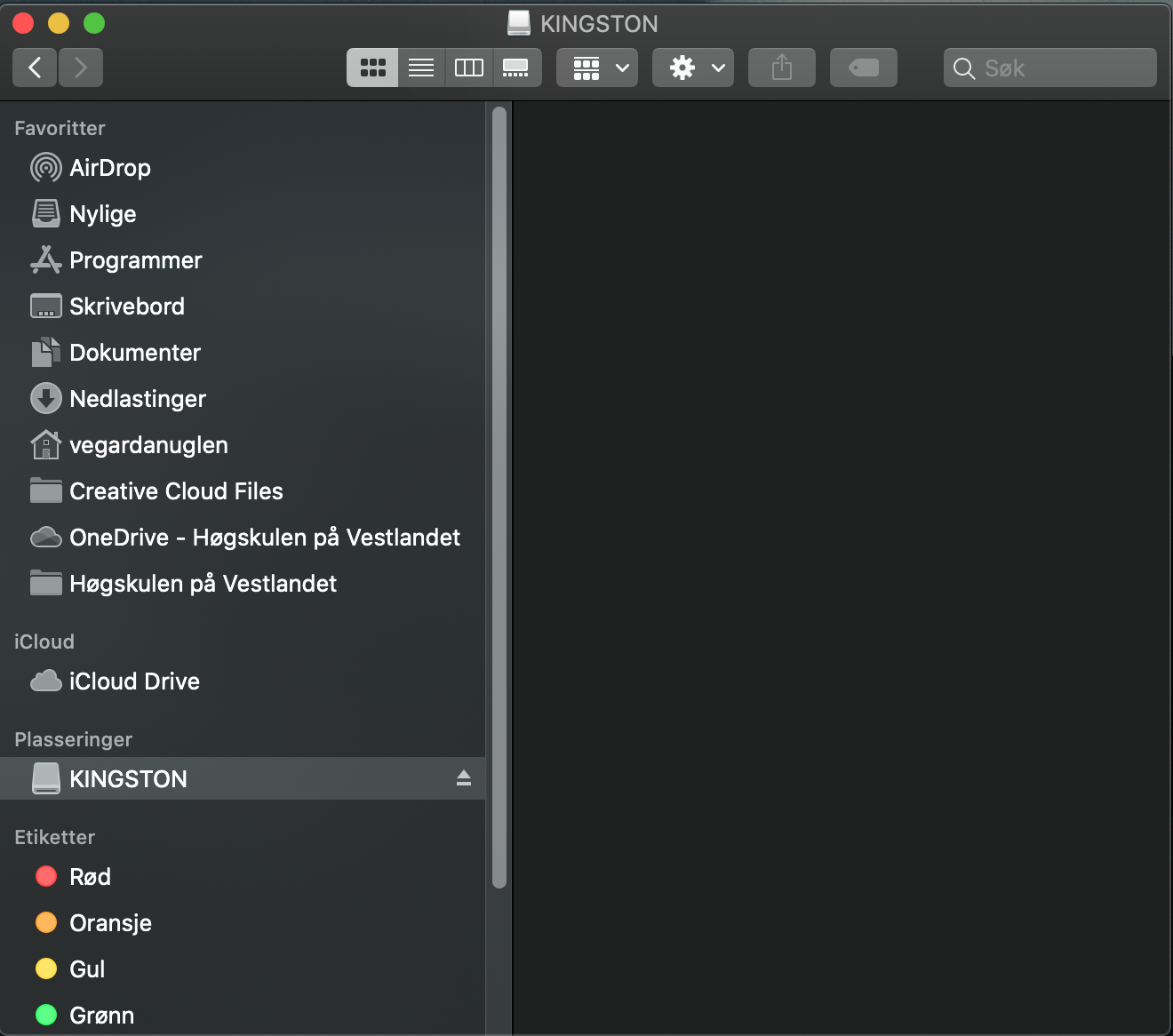Click the home house icon
1173x1036 pixels.
[x=46, y=444]
